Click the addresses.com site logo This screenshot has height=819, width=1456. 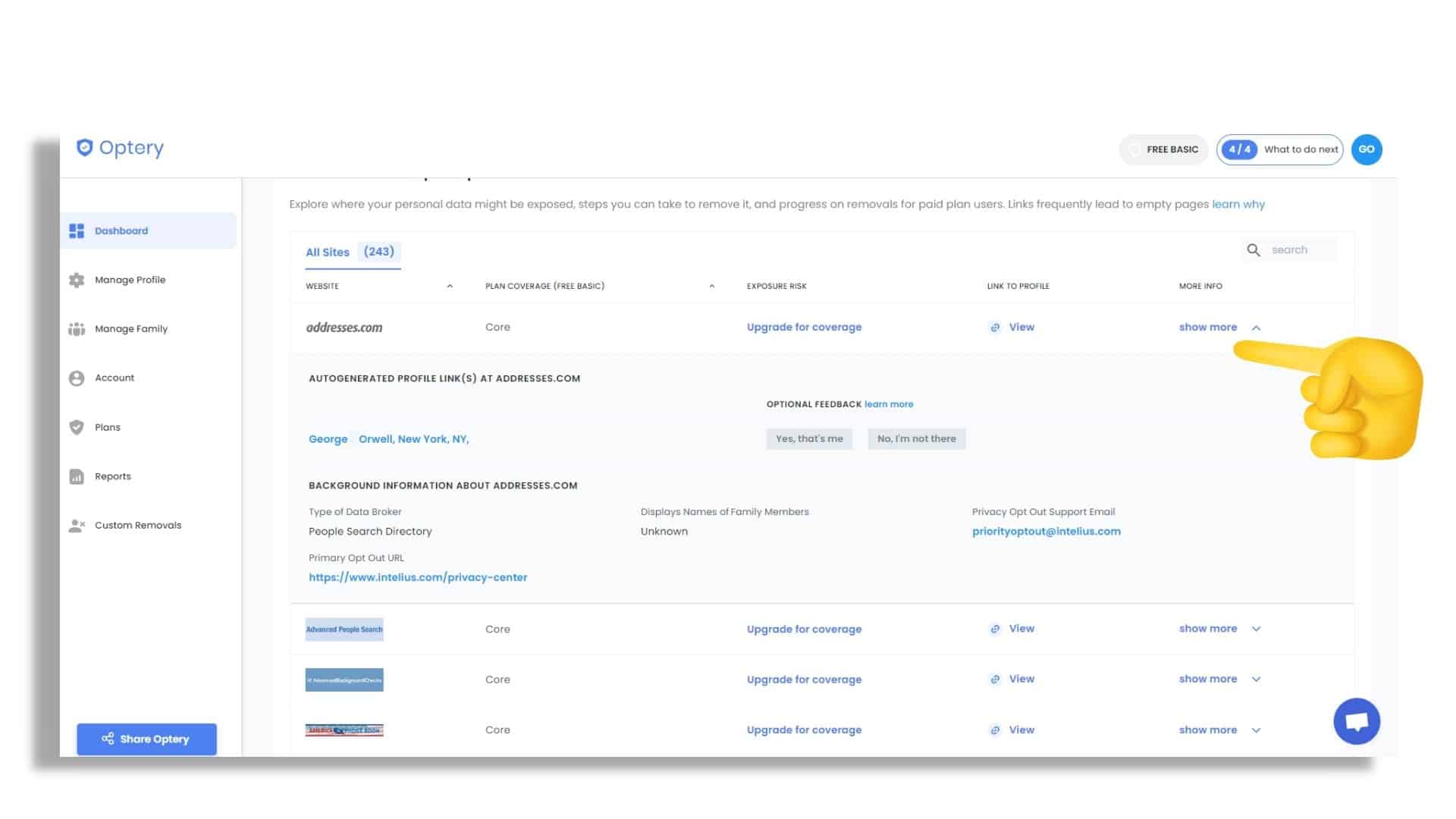(x=344, y=328)
